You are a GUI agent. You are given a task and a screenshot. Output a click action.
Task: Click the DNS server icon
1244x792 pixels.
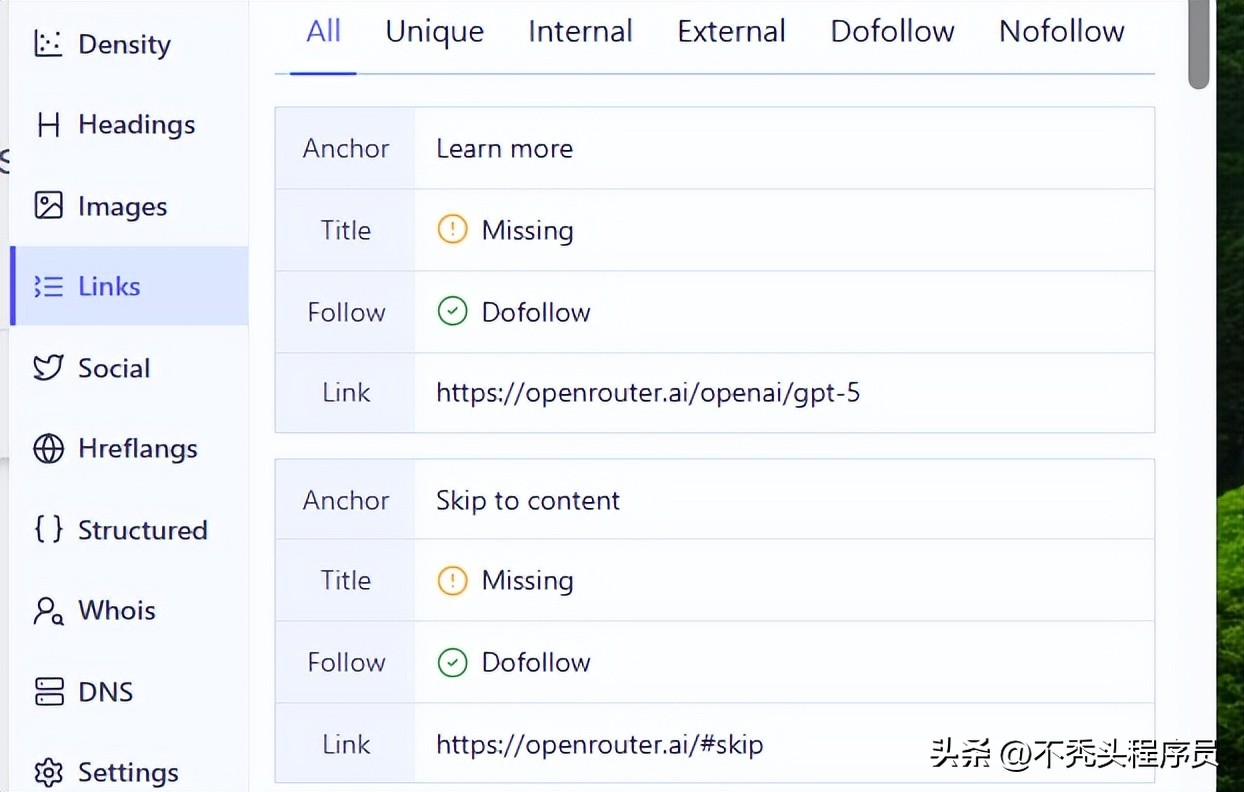click(x=48, y=691)
